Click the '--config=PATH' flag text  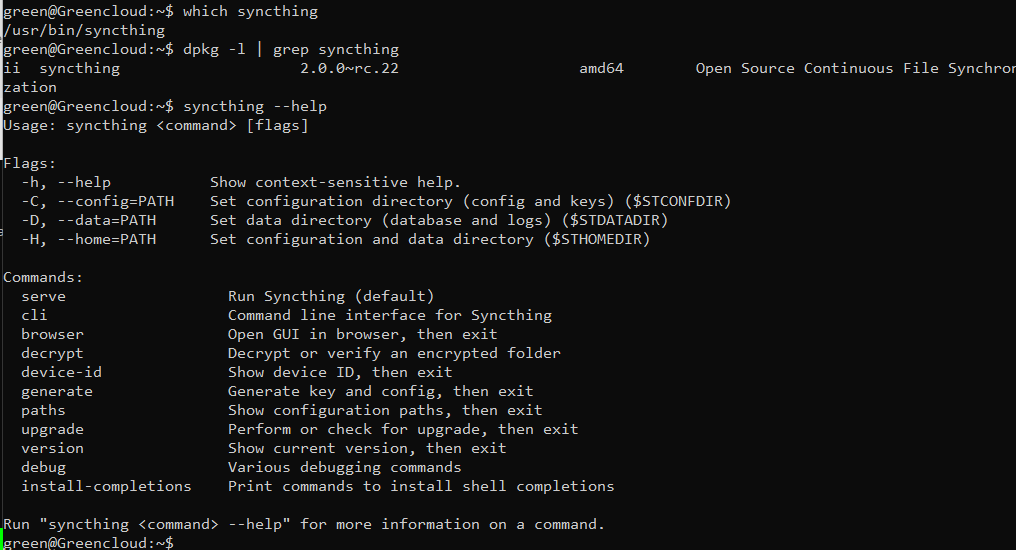click(x=116, y=201)
